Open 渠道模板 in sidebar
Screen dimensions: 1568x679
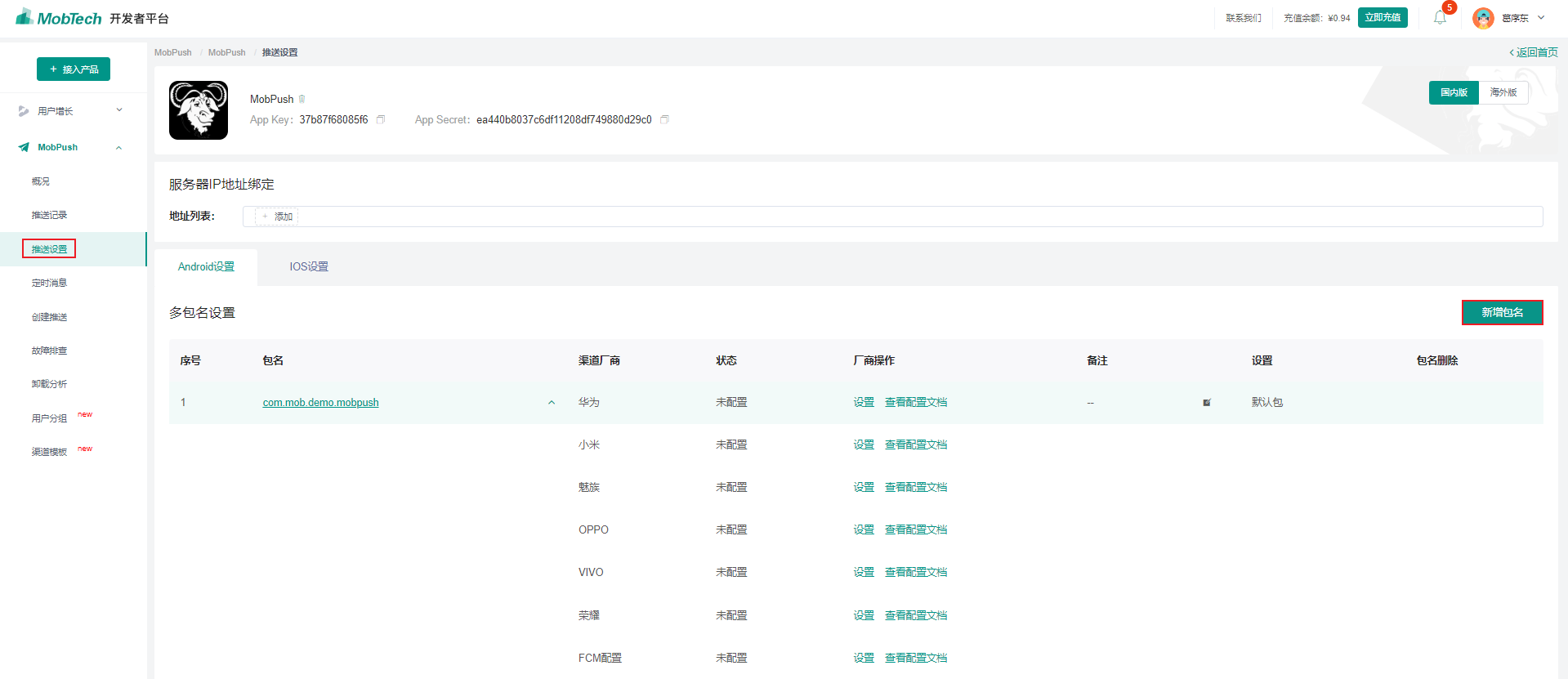coord(49,452)
